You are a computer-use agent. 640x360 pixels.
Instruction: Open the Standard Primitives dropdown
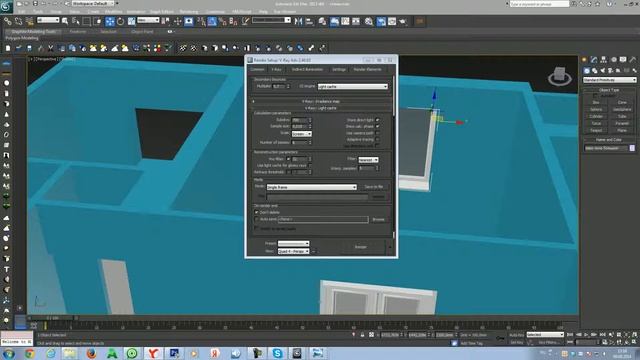(x=609, y=80)
